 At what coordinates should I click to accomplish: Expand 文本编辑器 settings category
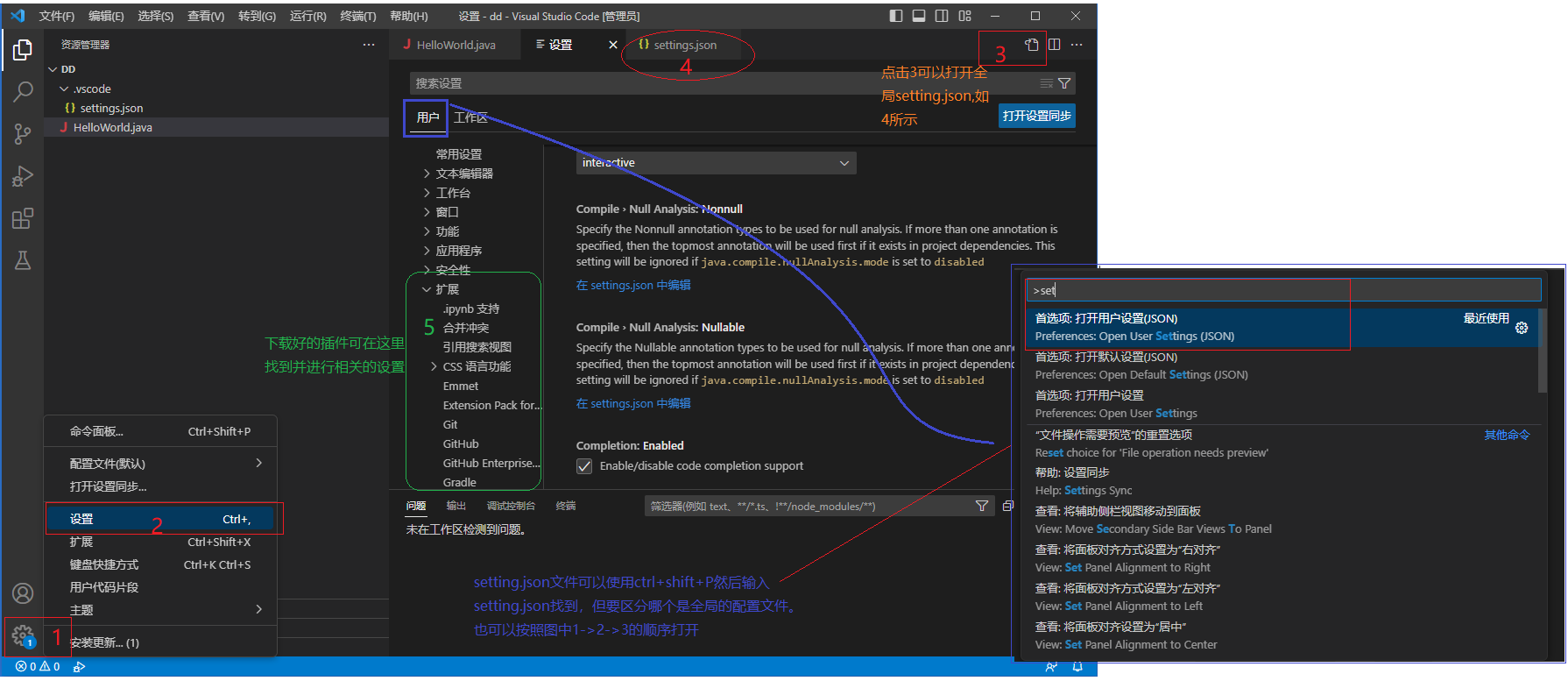click(x=427, y=174)
